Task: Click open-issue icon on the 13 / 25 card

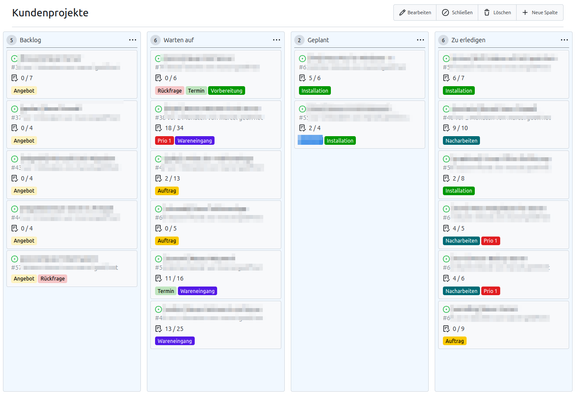Action: pos(158,309)
